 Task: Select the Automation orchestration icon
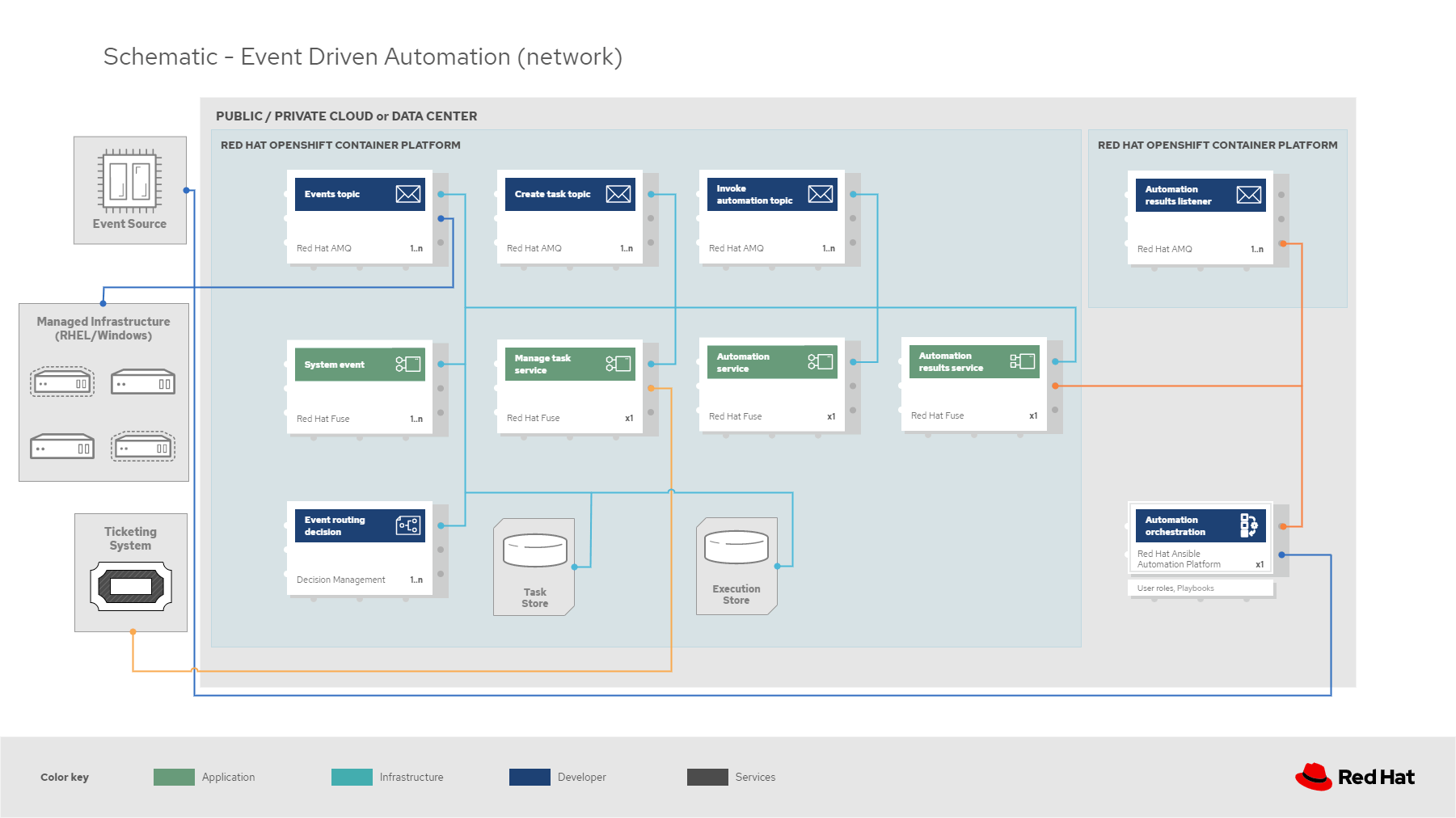[1249, 525]
